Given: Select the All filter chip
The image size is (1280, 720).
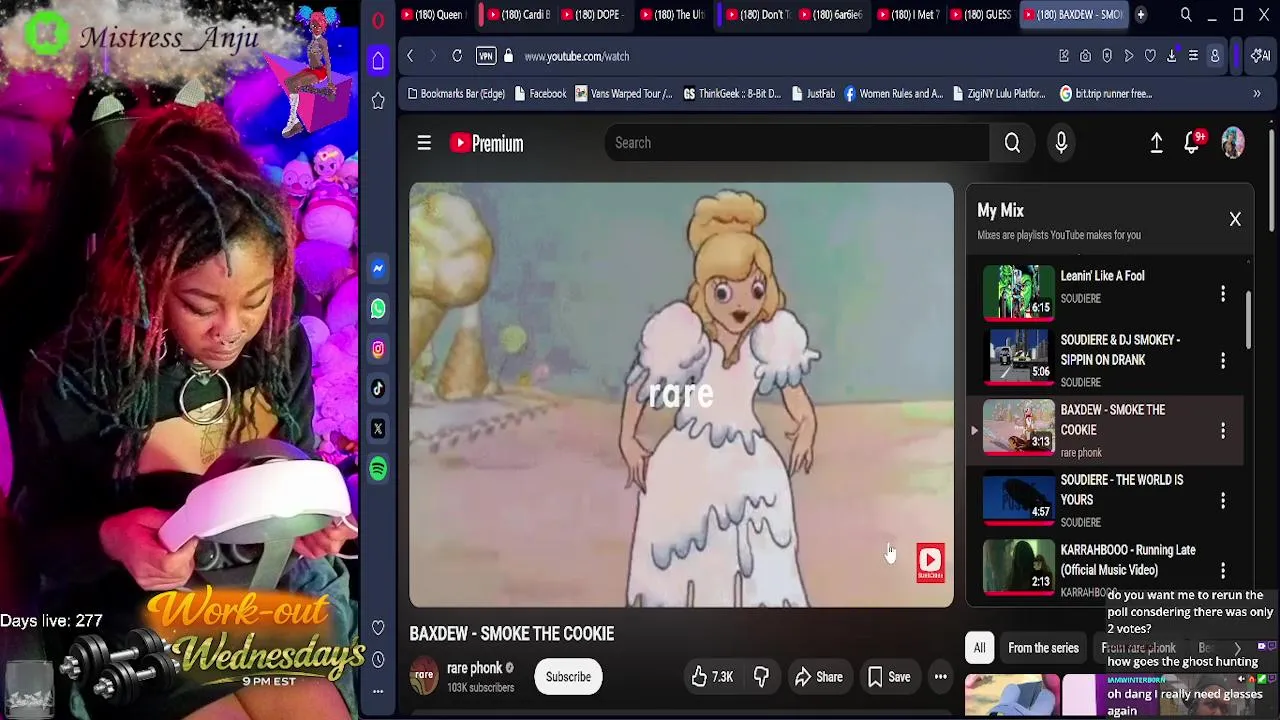Looking at the screenshot, I should pyautogui.click(x=979, y=648).
